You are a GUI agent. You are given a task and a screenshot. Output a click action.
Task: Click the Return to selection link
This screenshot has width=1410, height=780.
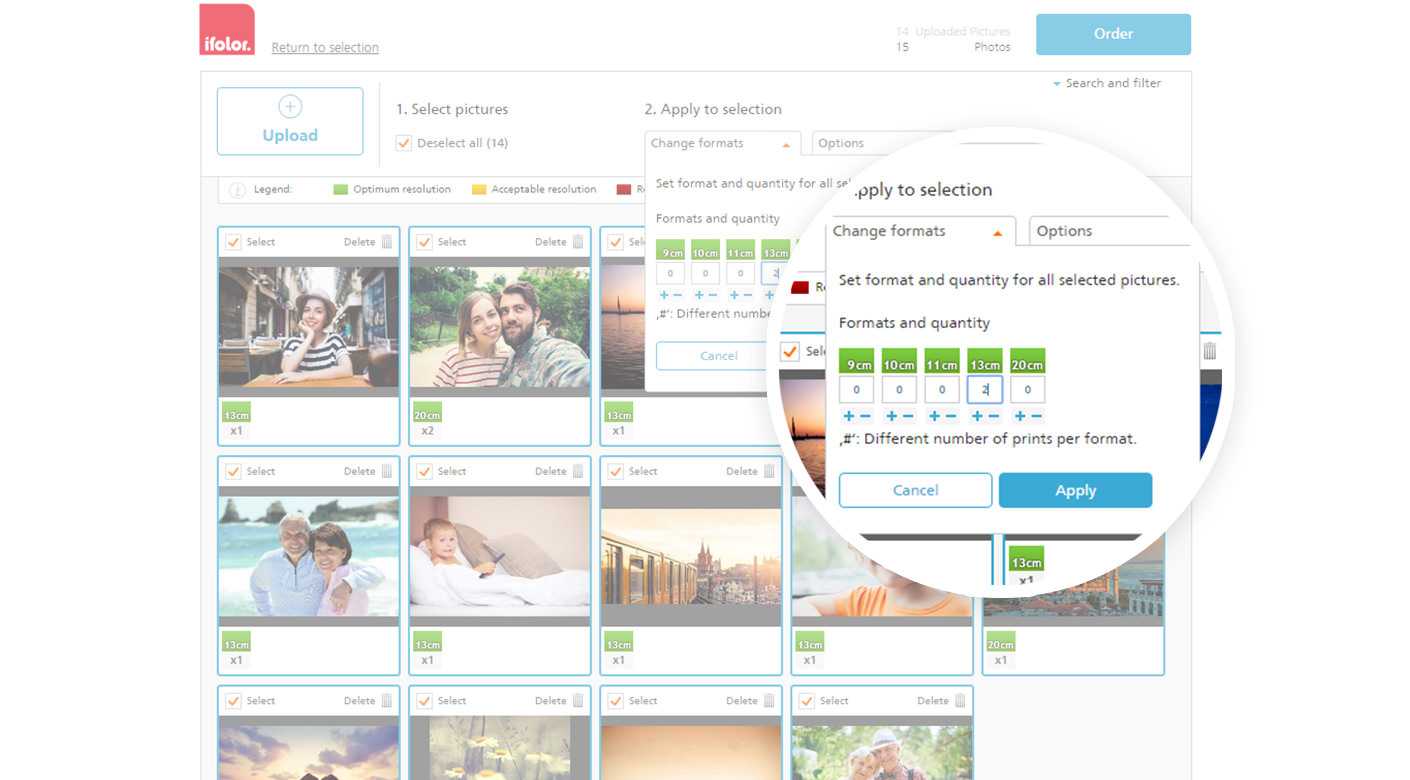(325, 48)
